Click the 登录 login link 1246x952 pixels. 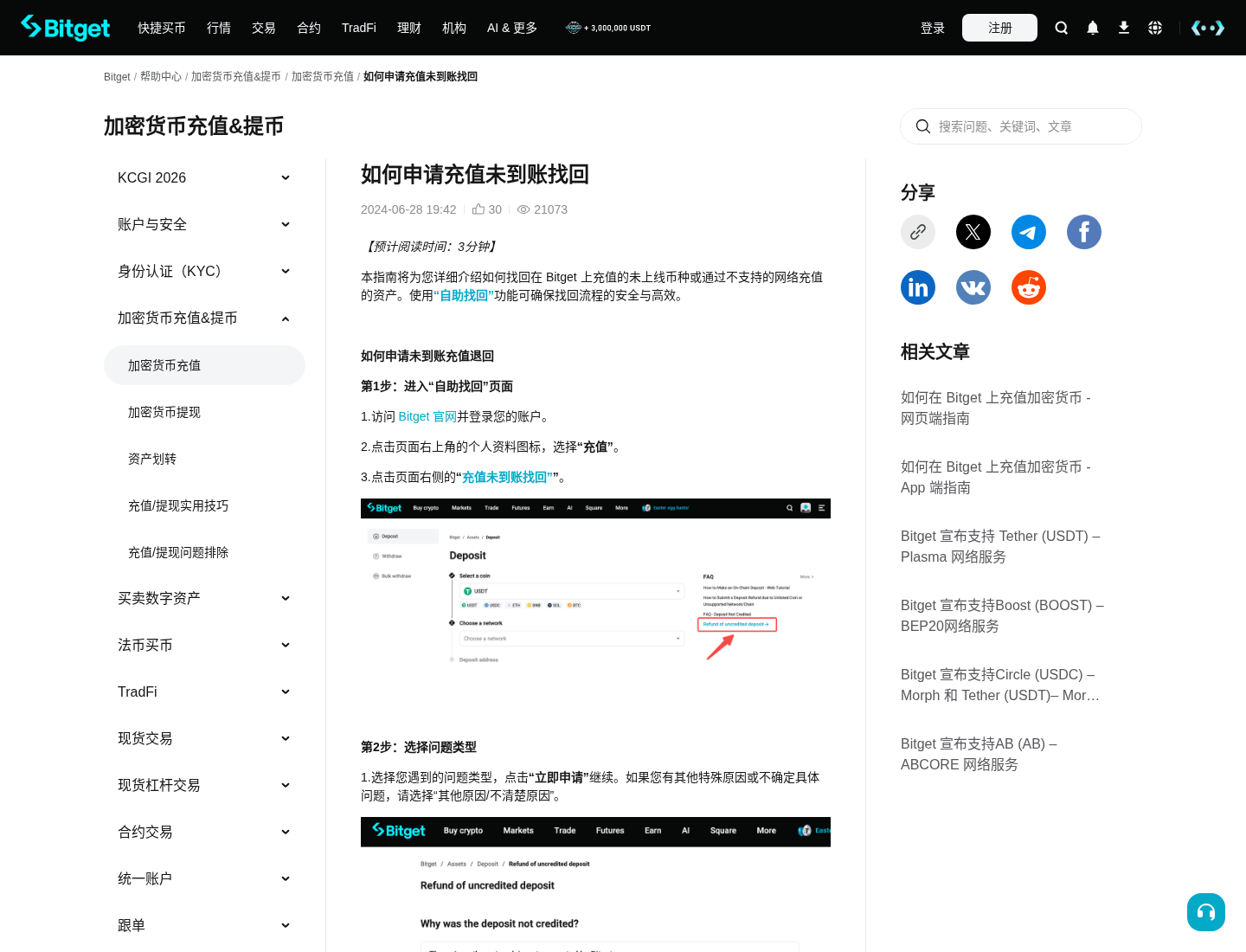tap(933, 28)
